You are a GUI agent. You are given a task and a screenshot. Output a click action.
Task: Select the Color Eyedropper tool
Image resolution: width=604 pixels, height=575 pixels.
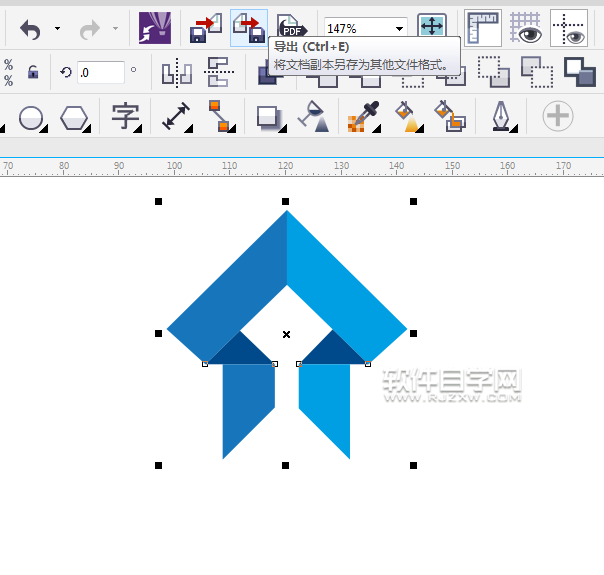coord(360,117)
